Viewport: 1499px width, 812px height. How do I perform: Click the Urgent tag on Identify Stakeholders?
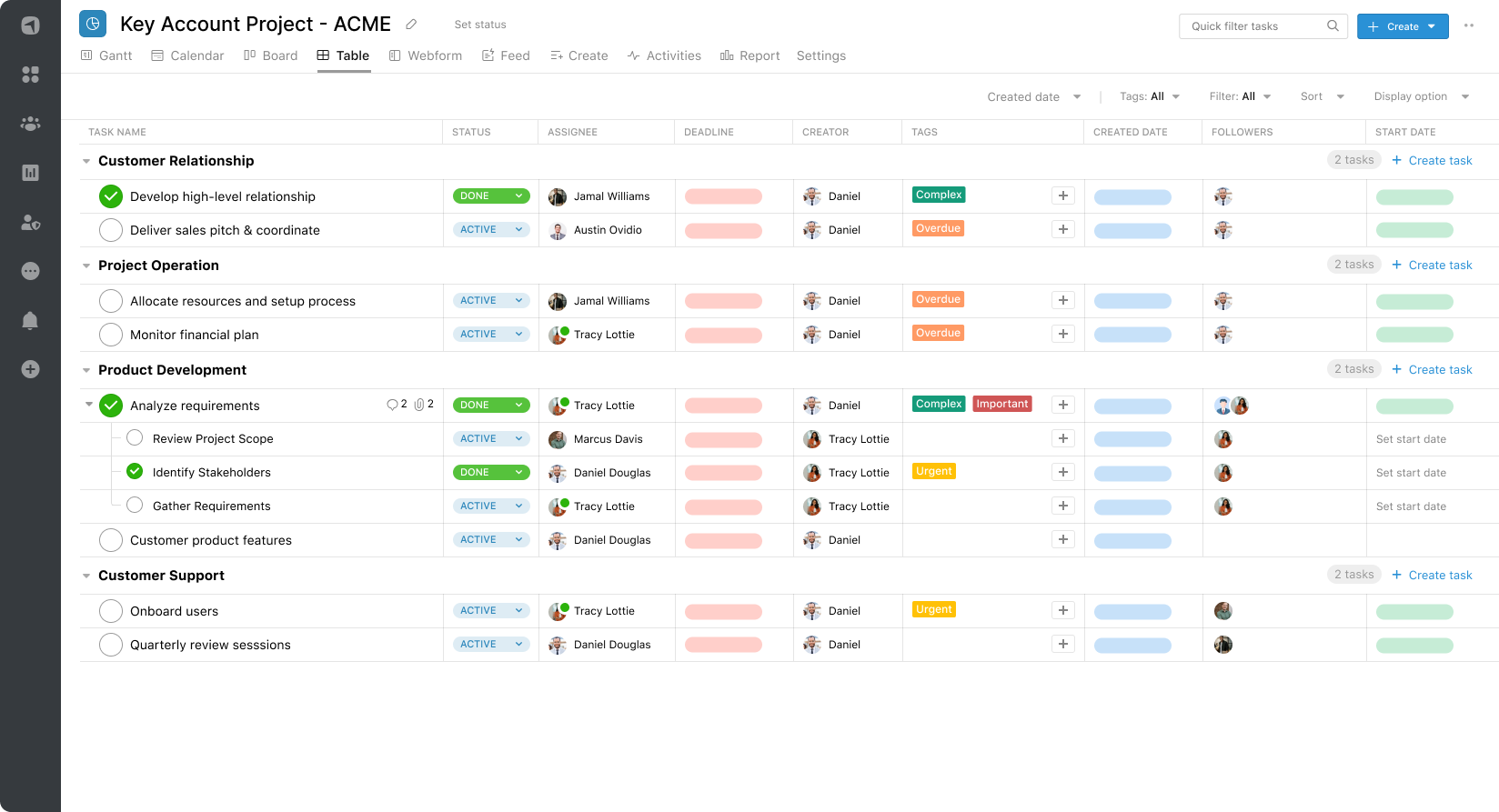(x=934, y=471)
